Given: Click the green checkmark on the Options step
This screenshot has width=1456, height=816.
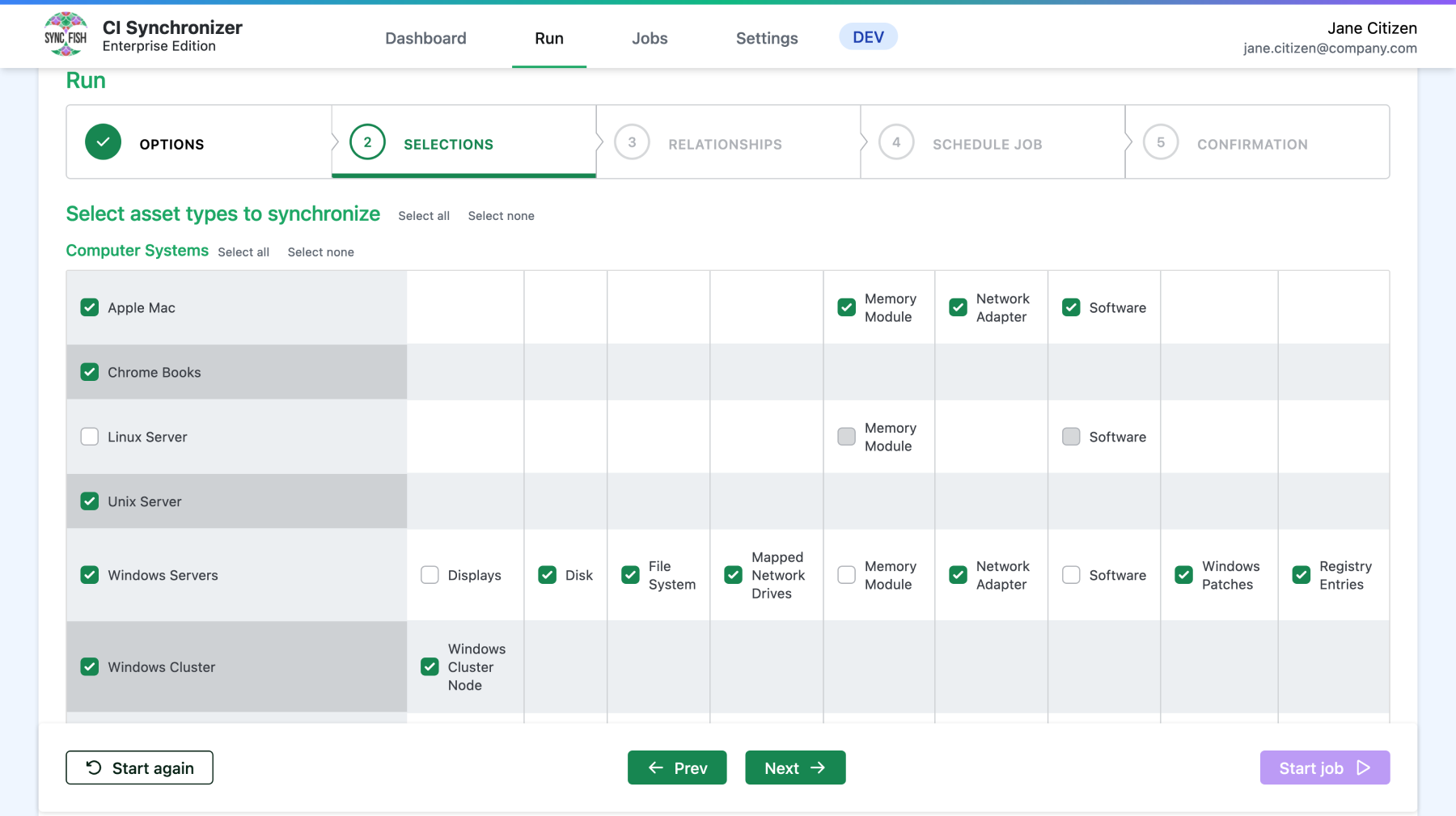Looking at the screenshot, I should [103, 142].
